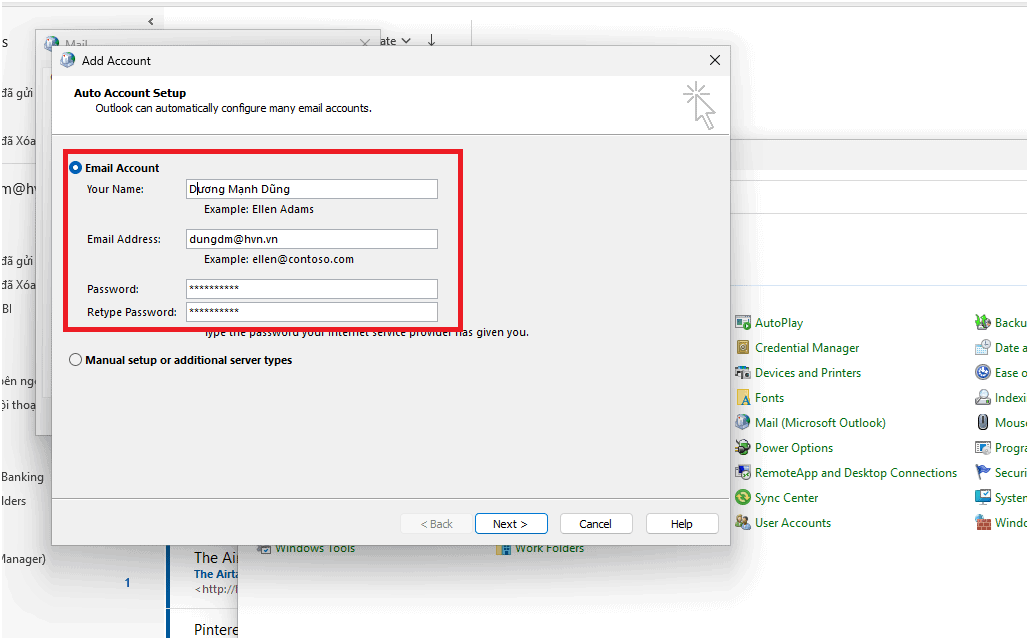This screenshot has height=640, width=1029.
Task: Focus the Password input field
Action: tap(312, 289)
